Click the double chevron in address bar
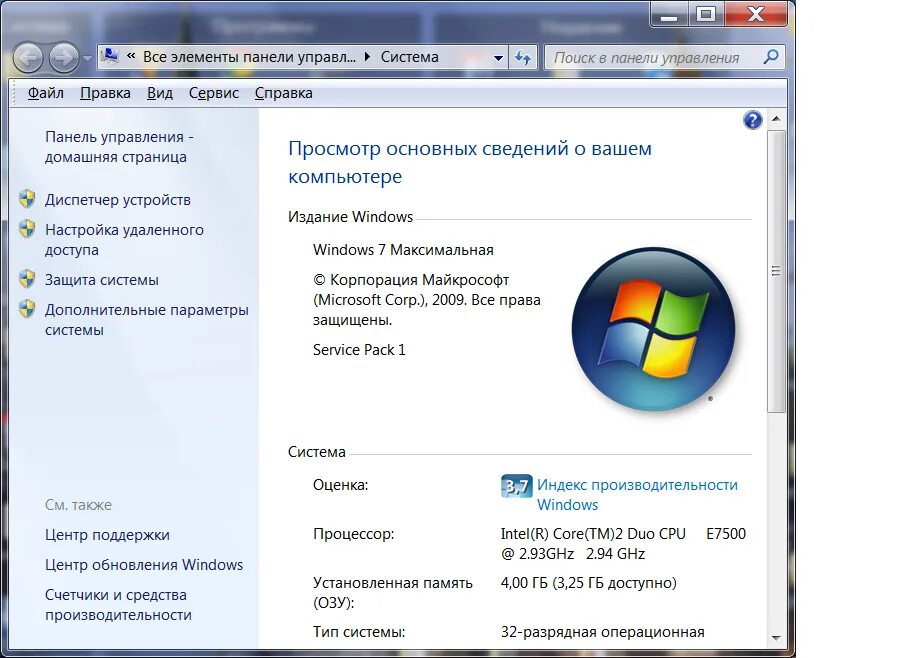Screen dimensions: 900x658 (x=131, y=56)
